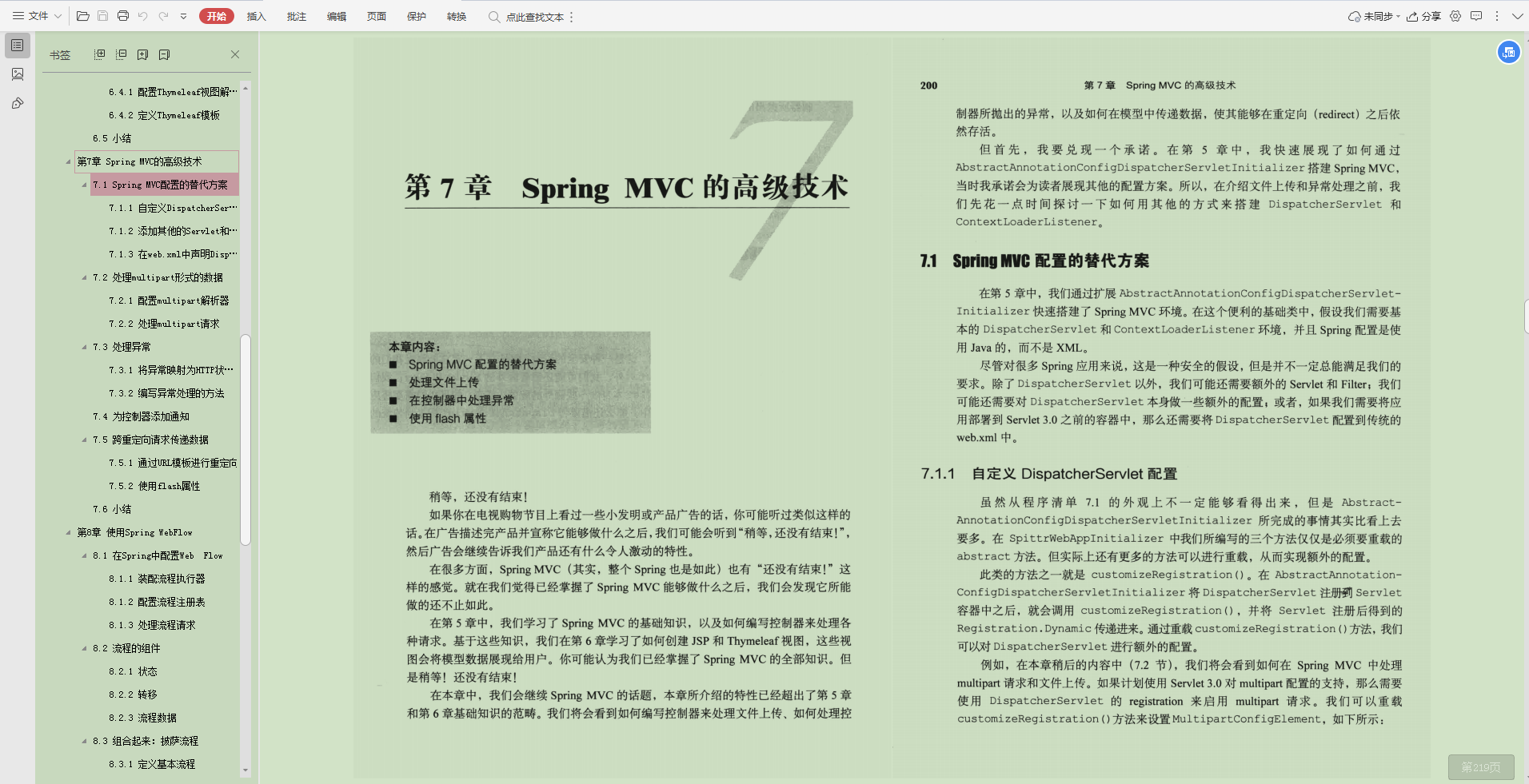Screen dimensions: 1529x784
Task: Select the annotation pen sidebar icon
Action: pyautogui.click(x=18, y=103)
